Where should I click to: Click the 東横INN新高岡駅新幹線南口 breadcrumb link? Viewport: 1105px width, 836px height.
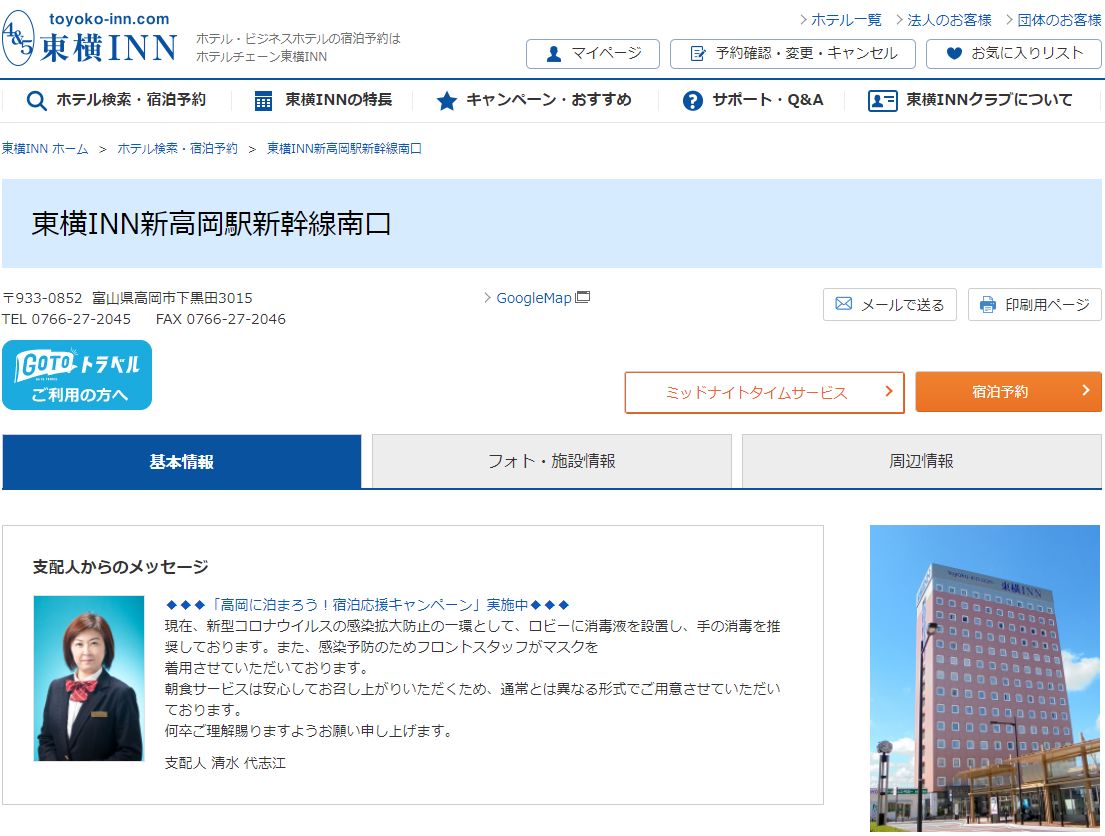tap(345, 149)
